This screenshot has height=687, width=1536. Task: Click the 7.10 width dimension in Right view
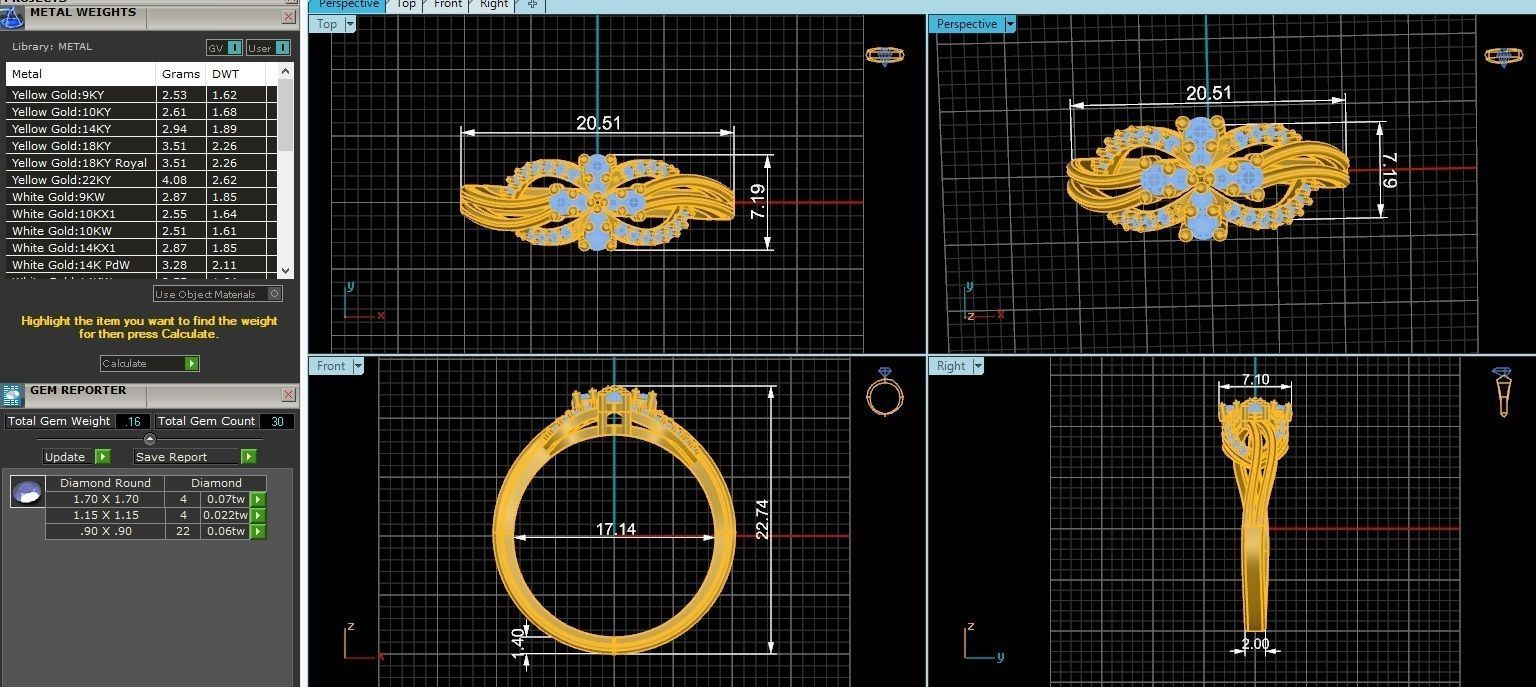coord(1255,379)
